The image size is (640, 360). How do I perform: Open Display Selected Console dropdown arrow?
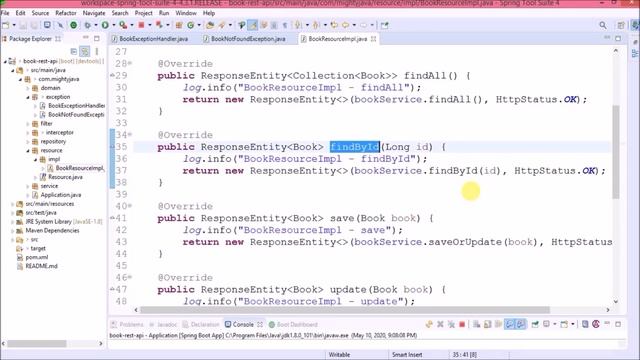[555, 324]
